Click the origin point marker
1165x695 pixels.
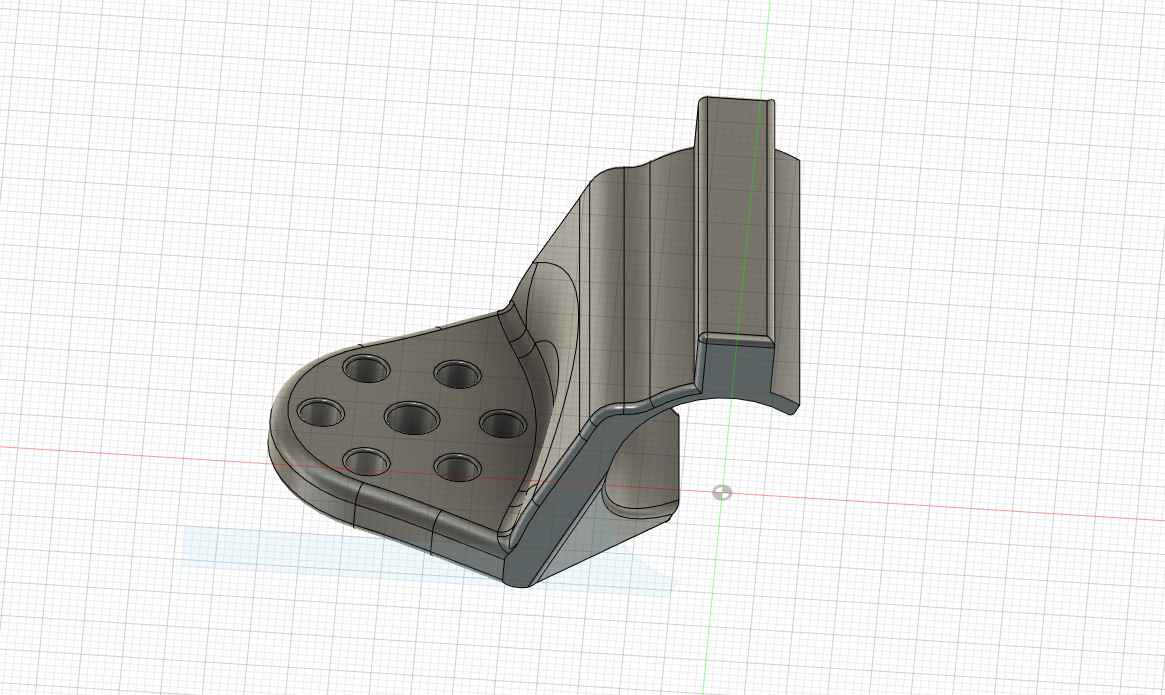click(x=722, y=492)
